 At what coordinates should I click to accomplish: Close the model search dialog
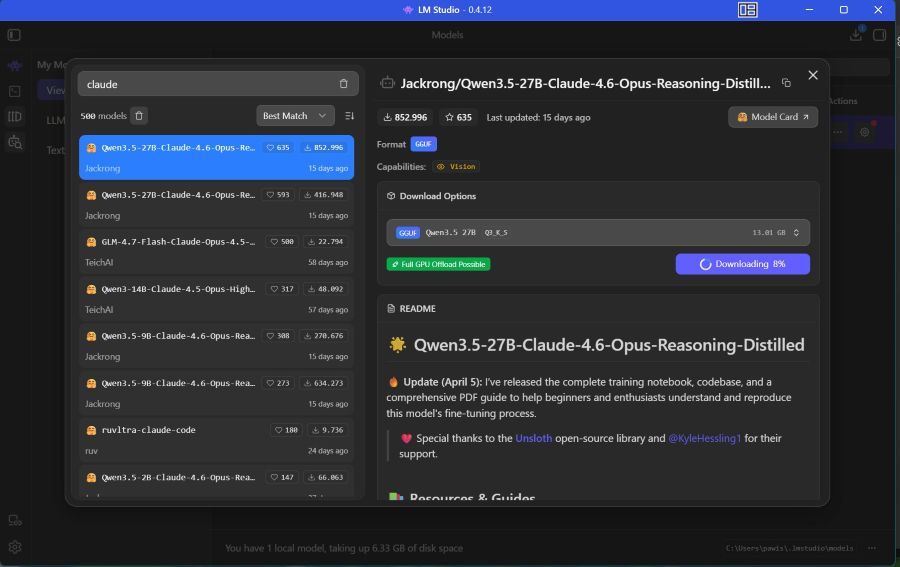point(813,75)
